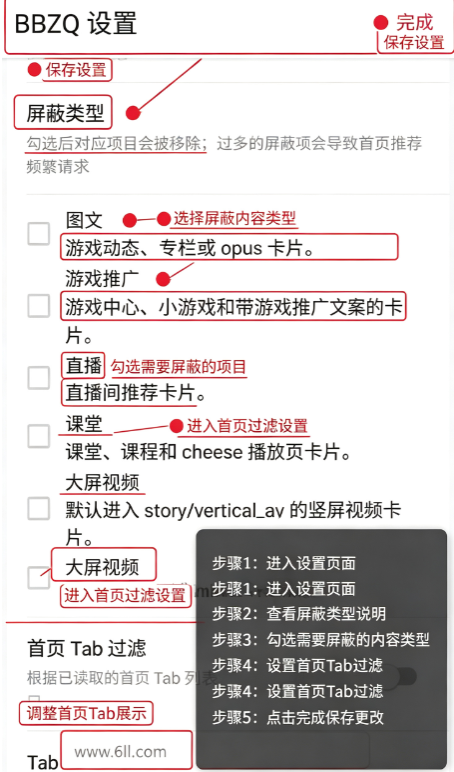Click the 选择屏蔽内容类型 annotation
Image resolution: width=454 pixels, height=772 pixels.
[234, 219]
